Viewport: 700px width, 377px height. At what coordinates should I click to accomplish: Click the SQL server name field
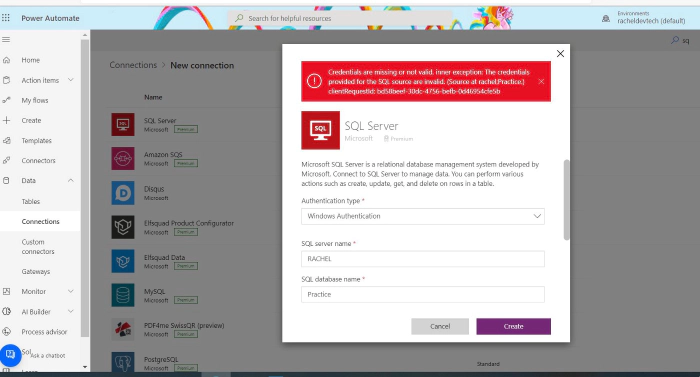coord(423,259)
